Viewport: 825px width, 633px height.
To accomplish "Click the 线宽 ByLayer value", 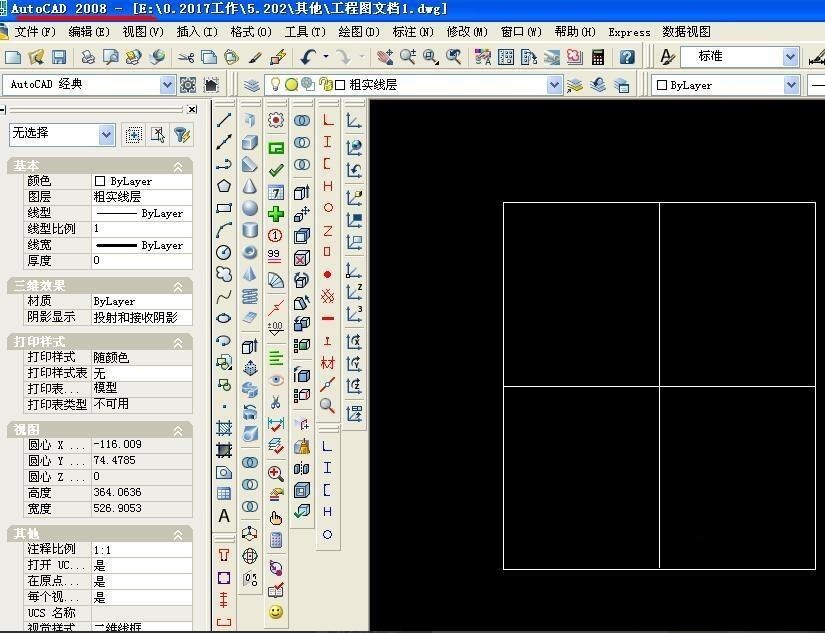I will 142,245.
